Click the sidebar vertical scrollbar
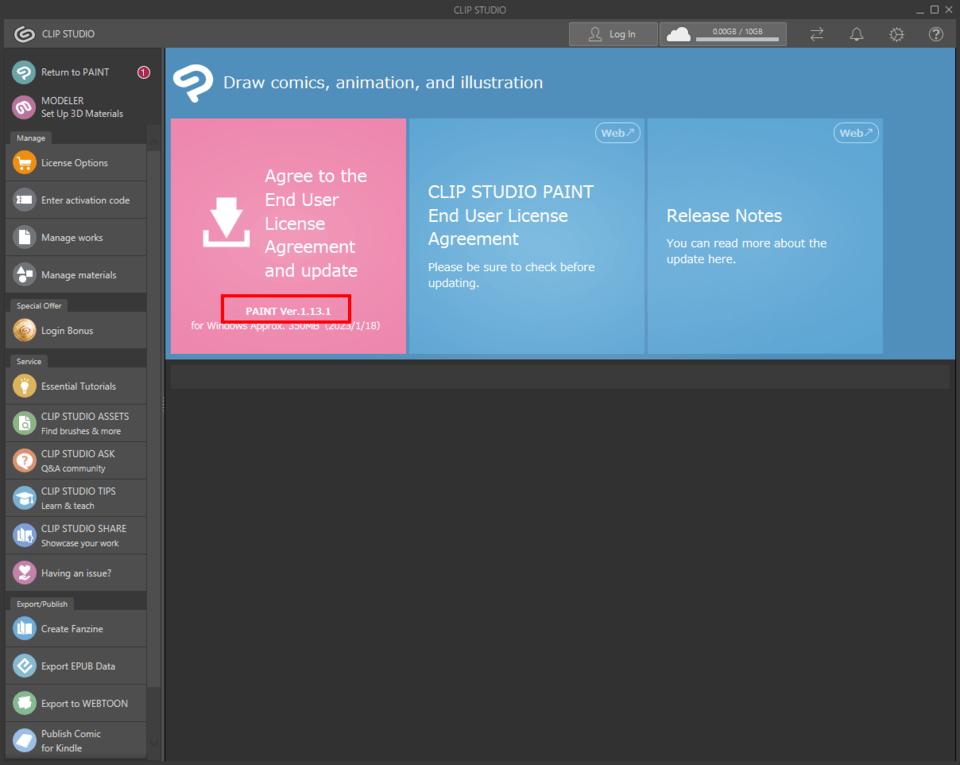The image size is (960, 765). 153,400
